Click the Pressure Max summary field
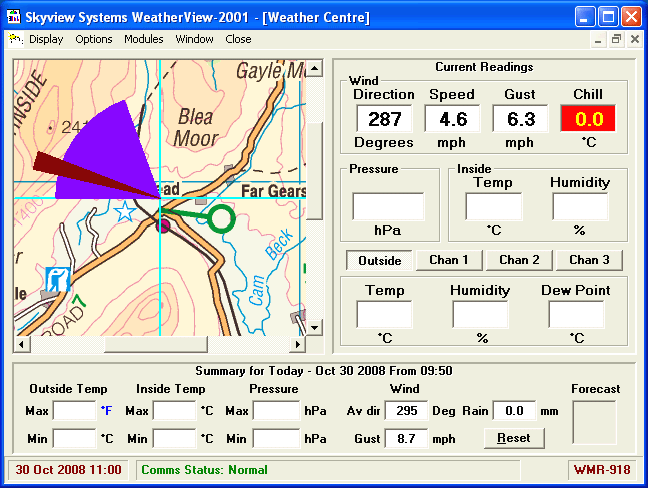Screen dimensions: 648x488 pos(276,411)
